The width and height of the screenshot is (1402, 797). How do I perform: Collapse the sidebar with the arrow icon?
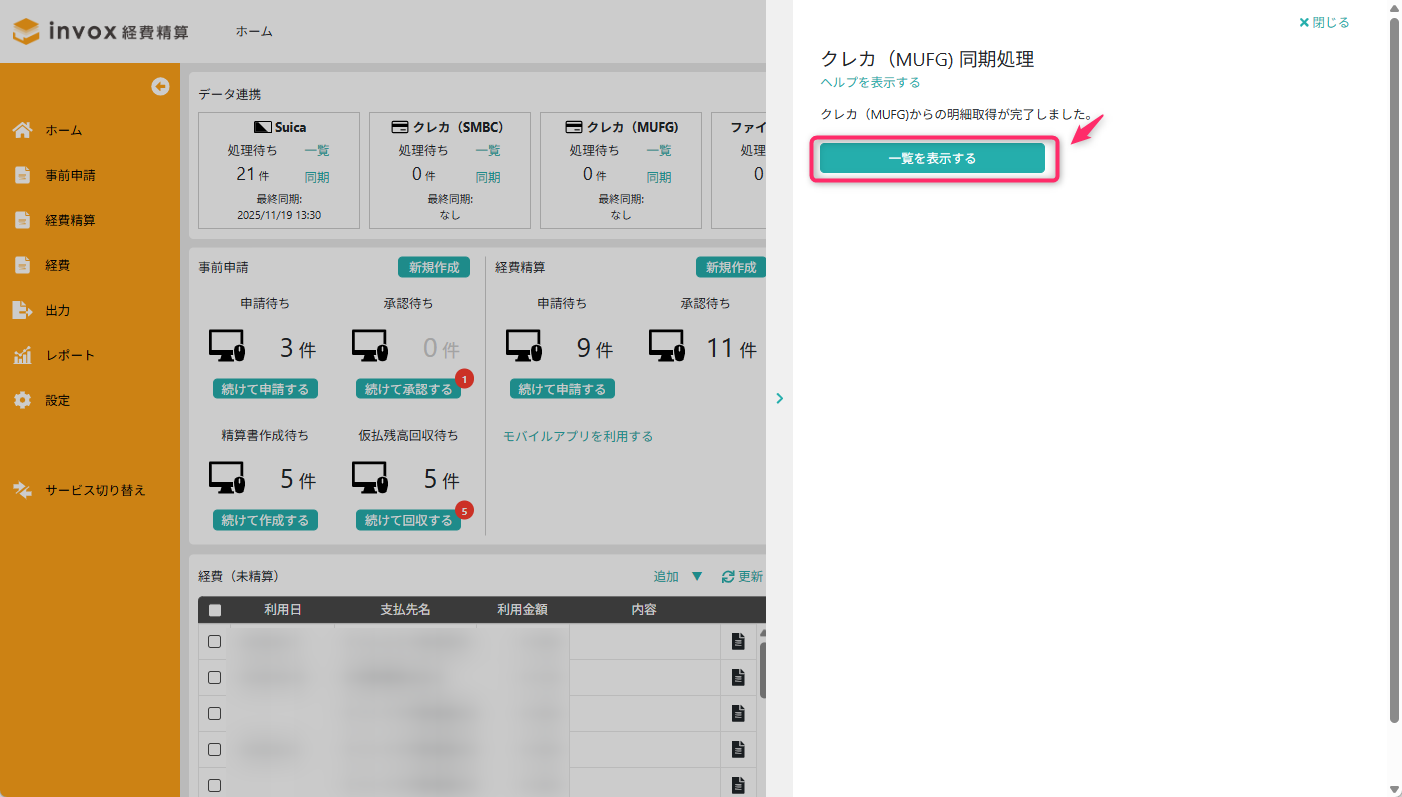pos(160,87)
